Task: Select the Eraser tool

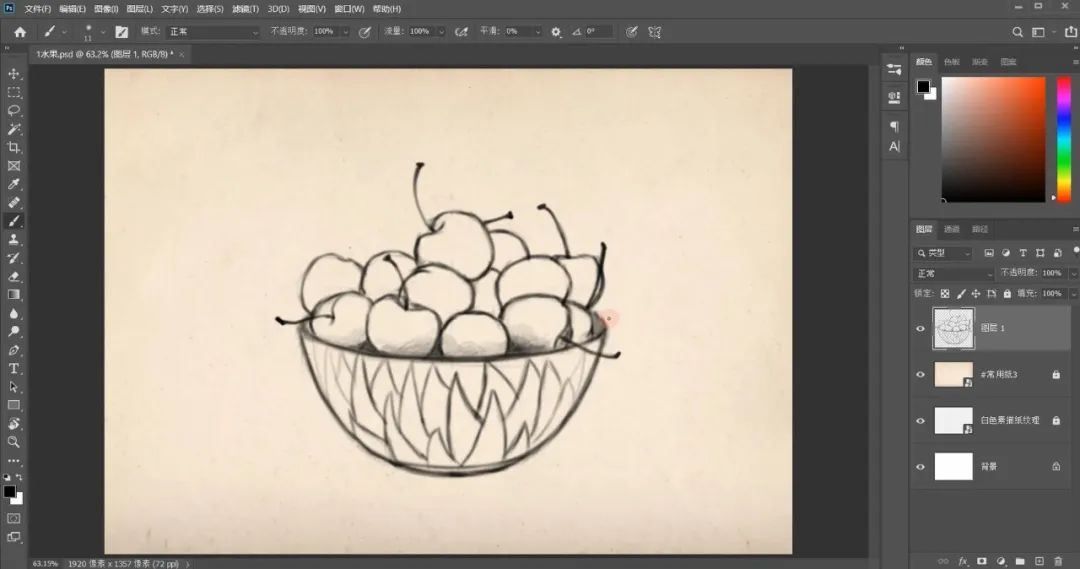Action: [x=14, y=276]
